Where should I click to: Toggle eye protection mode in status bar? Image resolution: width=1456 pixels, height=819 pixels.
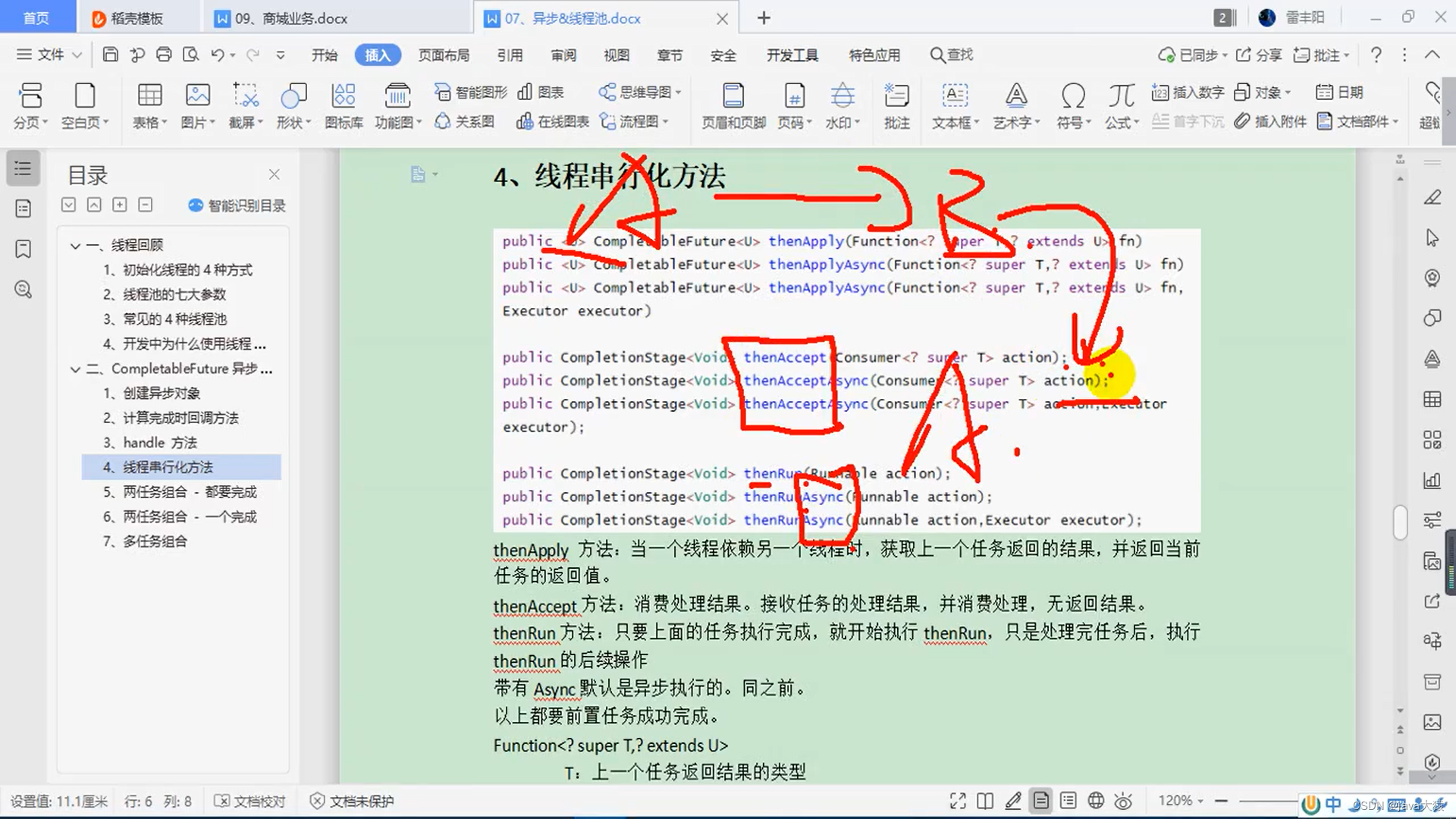coord(1123,801)
